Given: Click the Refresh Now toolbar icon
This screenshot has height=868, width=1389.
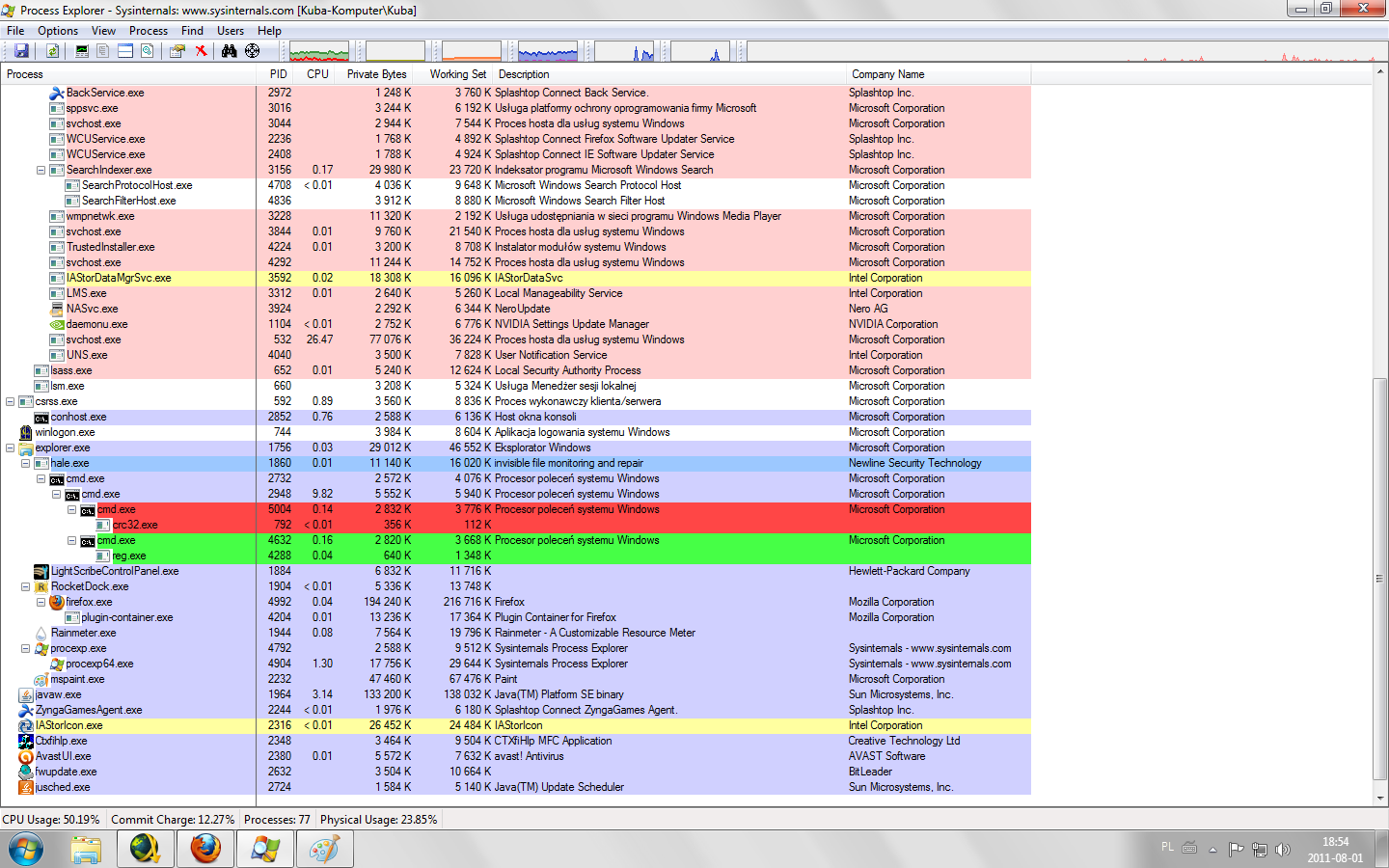Looking at the screenshot, I should [x=52, y=51].
